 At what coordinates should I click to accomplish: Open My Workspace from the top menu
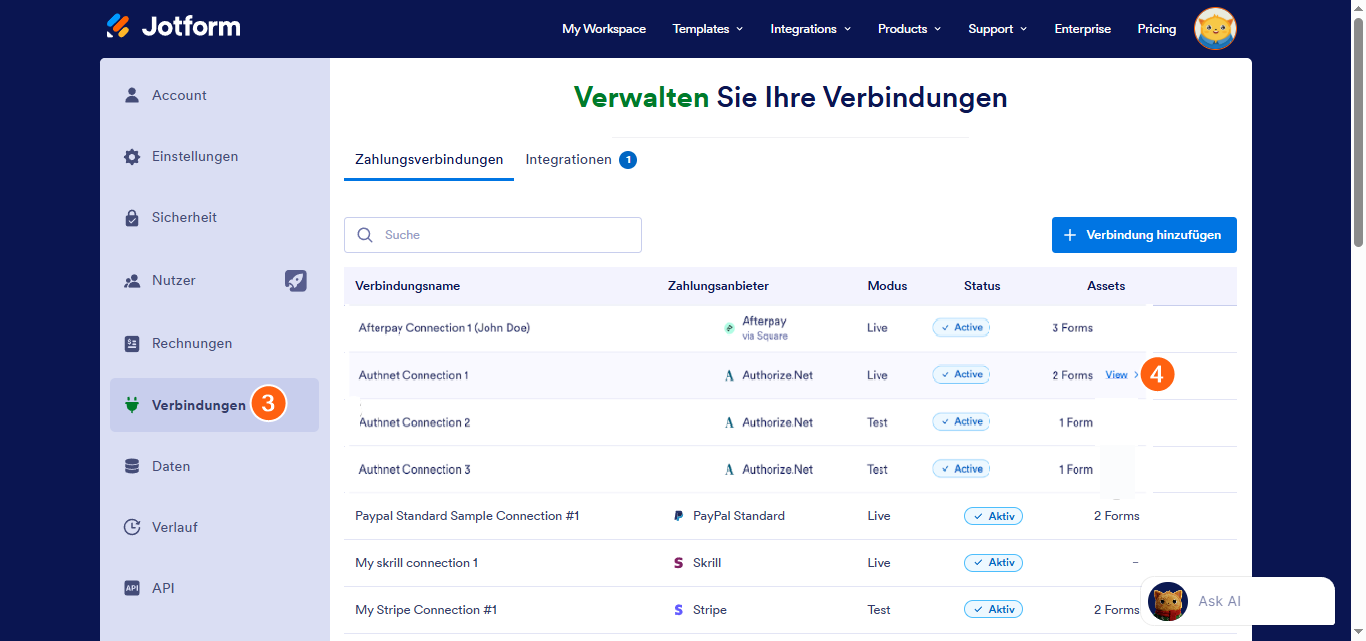click(x=604, y=29)
